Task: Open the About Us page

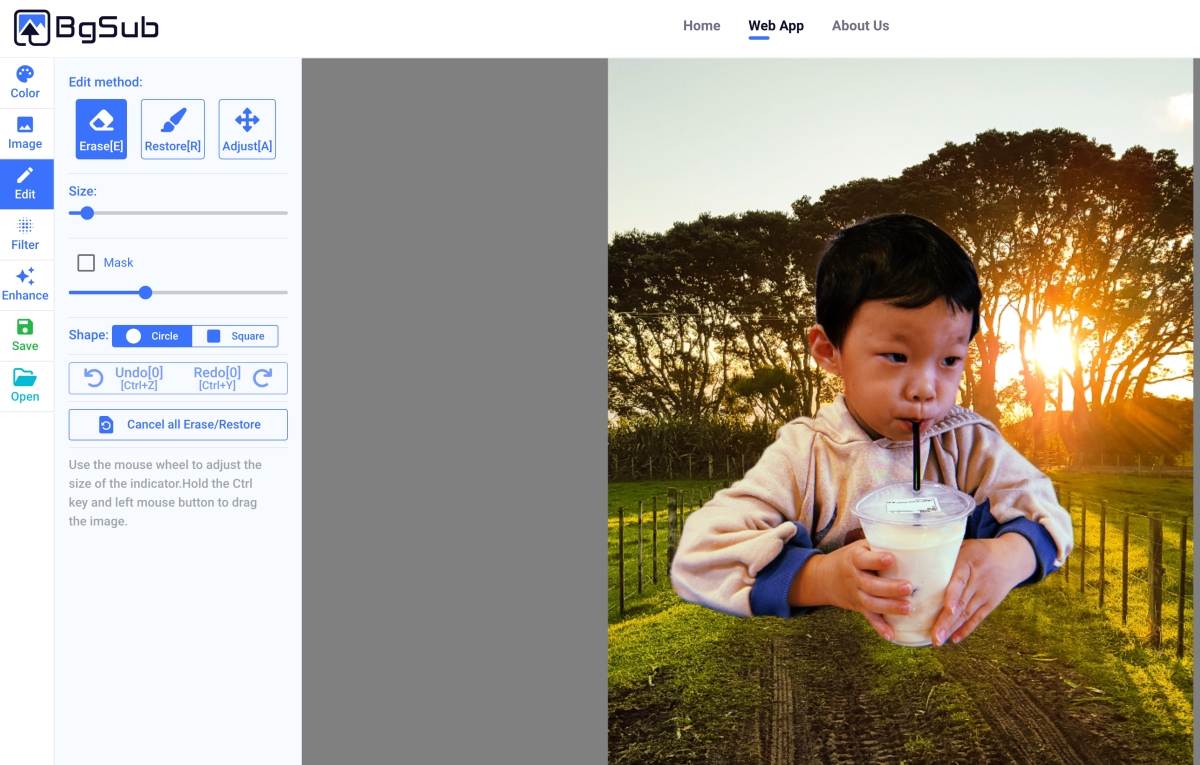Action: pyautogui.click(x=860, y=26)
